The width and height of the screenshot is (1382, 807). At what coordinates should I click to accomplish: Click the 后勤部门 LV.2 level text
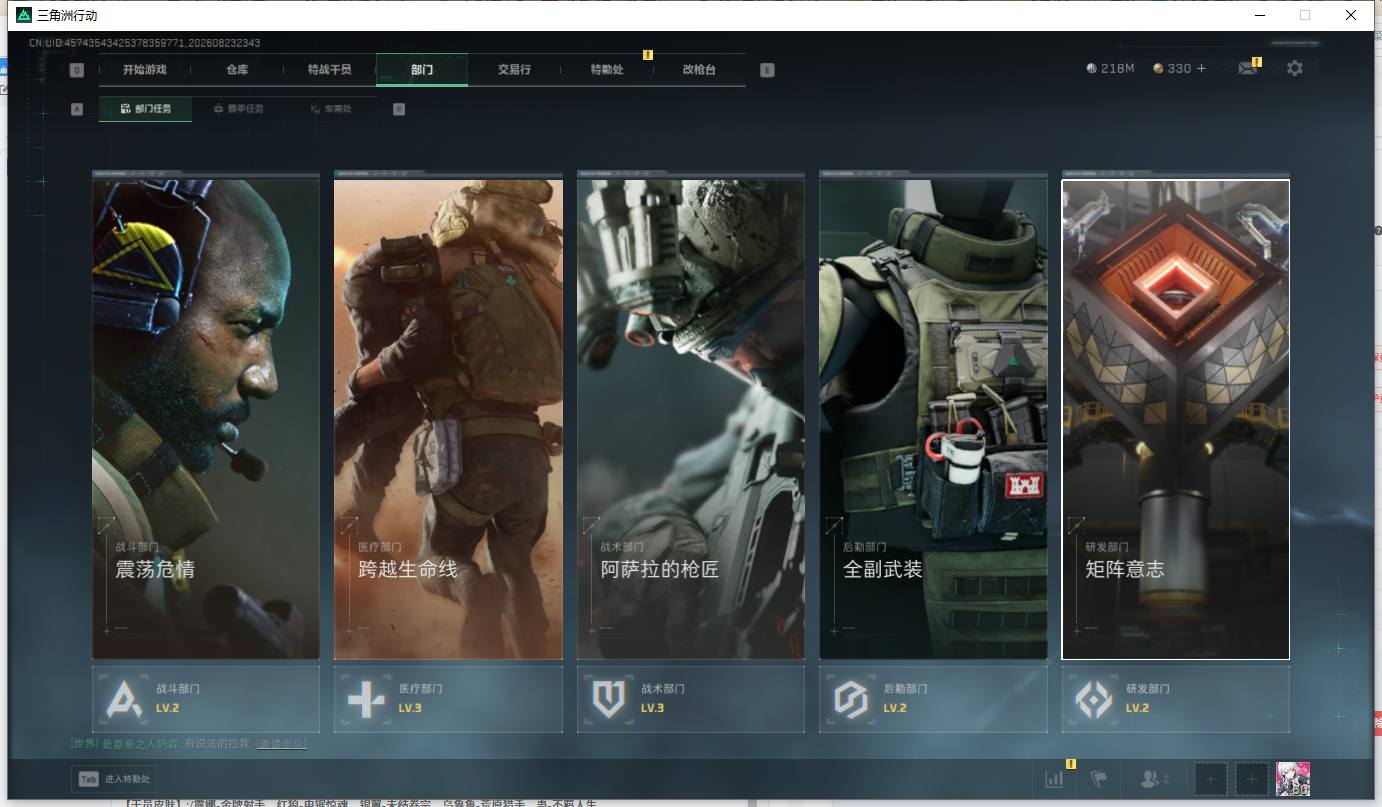[x=895, y=708]
